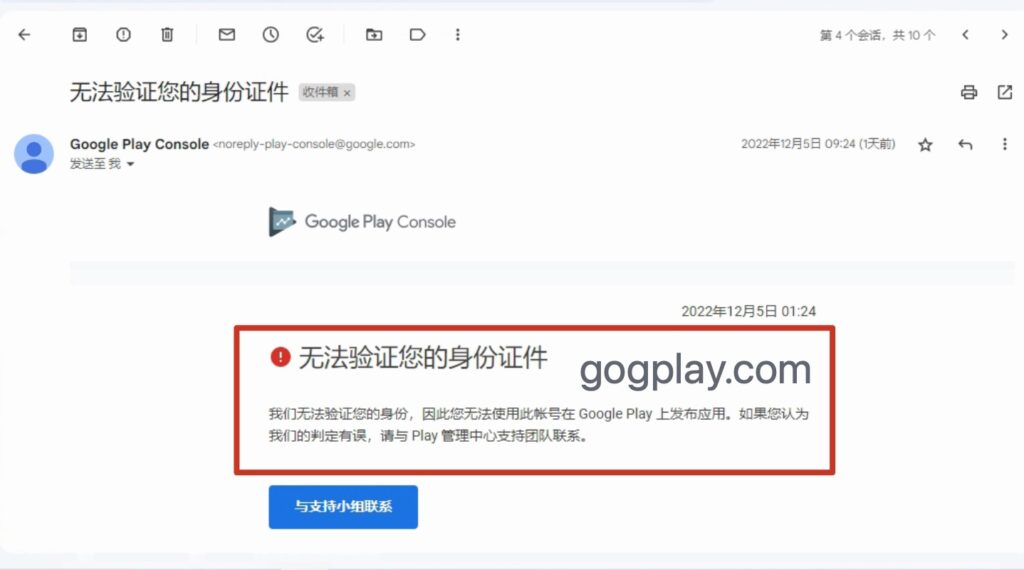The height and width of the screenshot is (570, 1024).
Task: Print the entire email
Action: pyautogui.click(x=969, y=92)
